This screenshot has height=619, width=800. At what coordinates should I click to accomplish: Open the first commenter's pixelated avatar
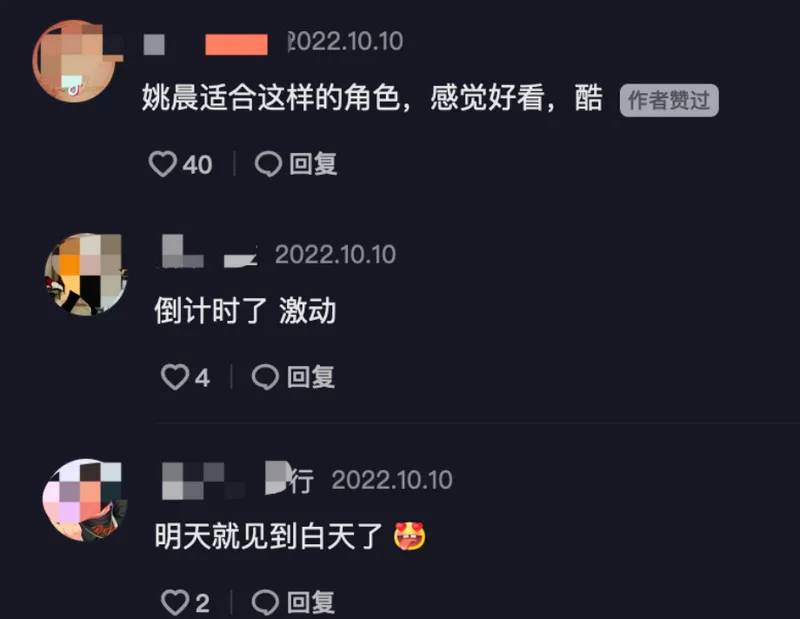pyautogui.click(x=75, y=61)
